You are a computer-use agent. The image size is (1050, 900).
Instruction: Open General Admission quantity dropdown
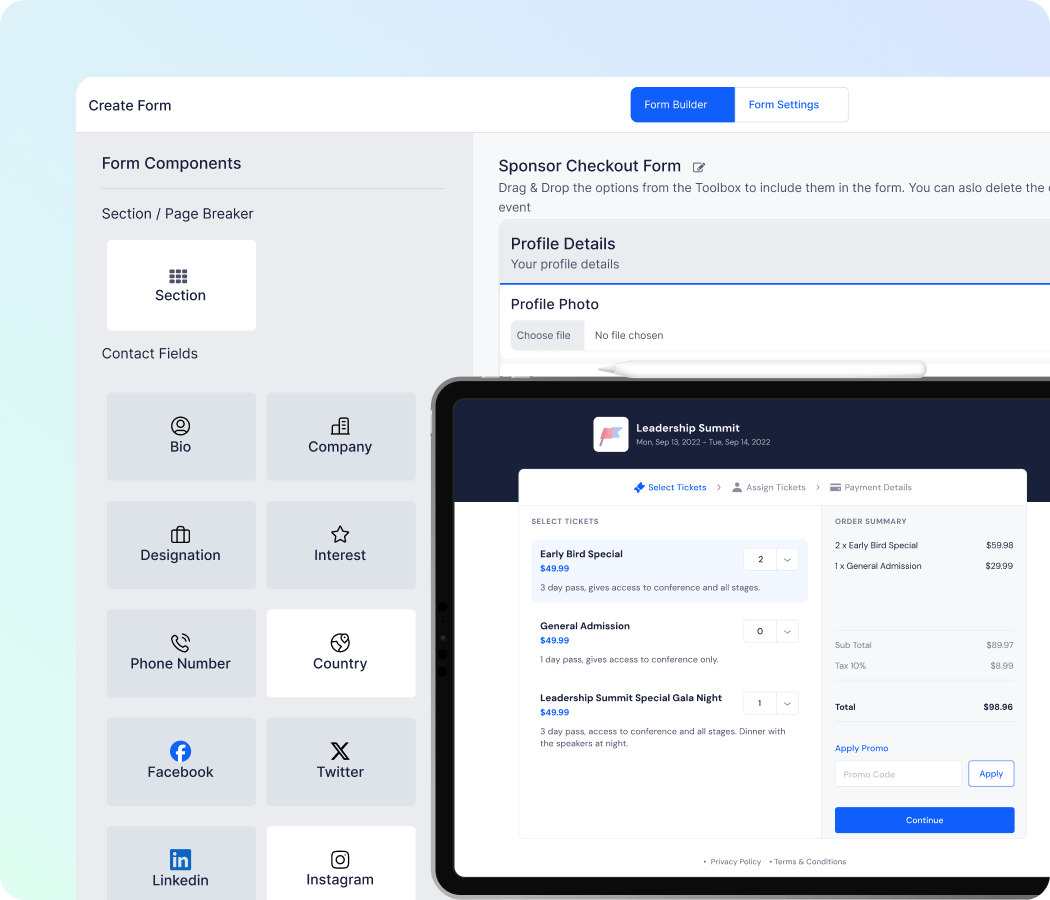pos(788,631)
